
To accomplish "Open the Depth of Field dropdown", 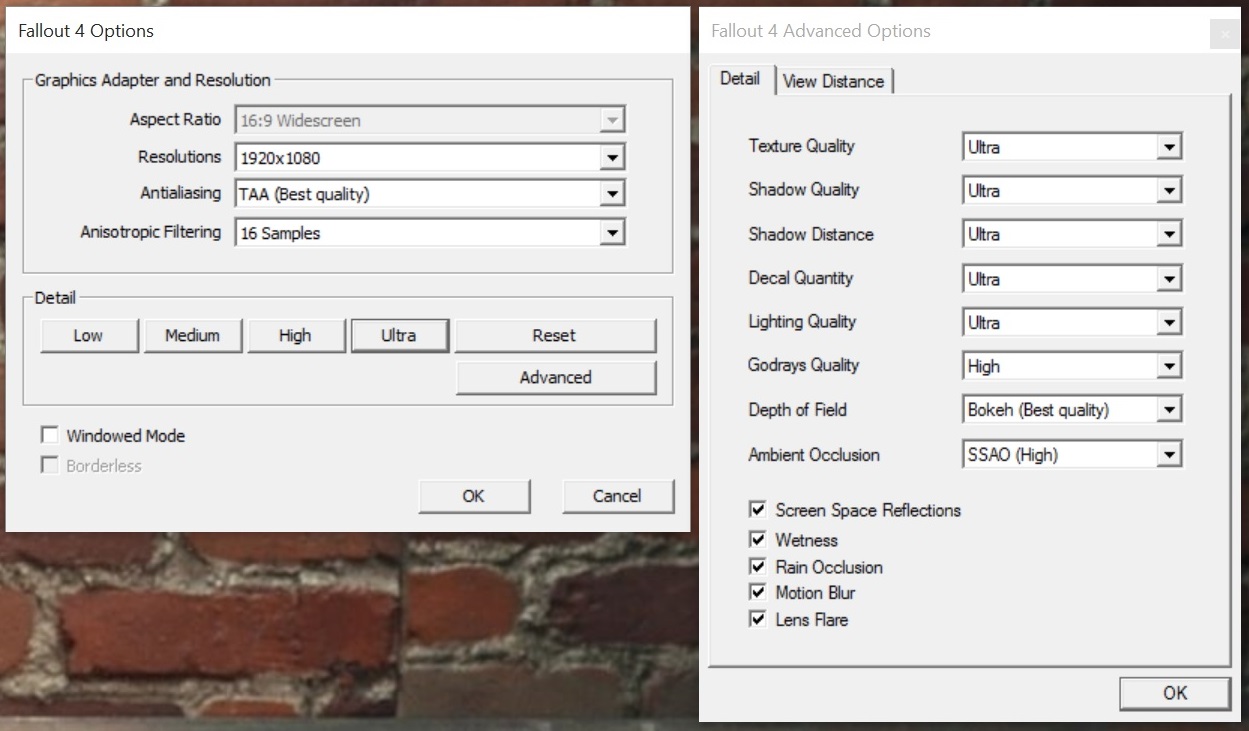I will 1072,410.
